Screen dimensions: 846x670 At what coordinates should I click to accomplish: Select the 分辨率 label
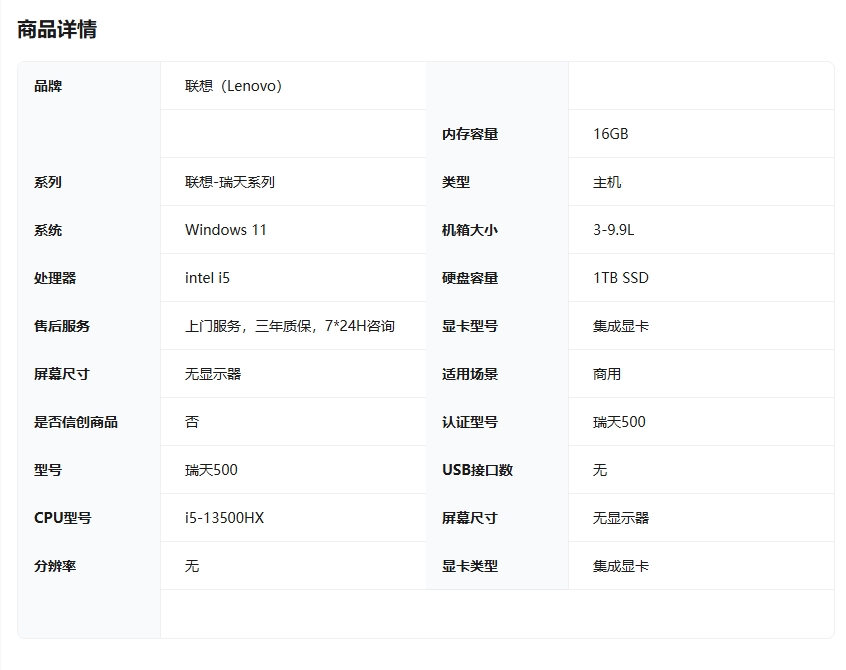pyautogui.click(x=55, y=566)
